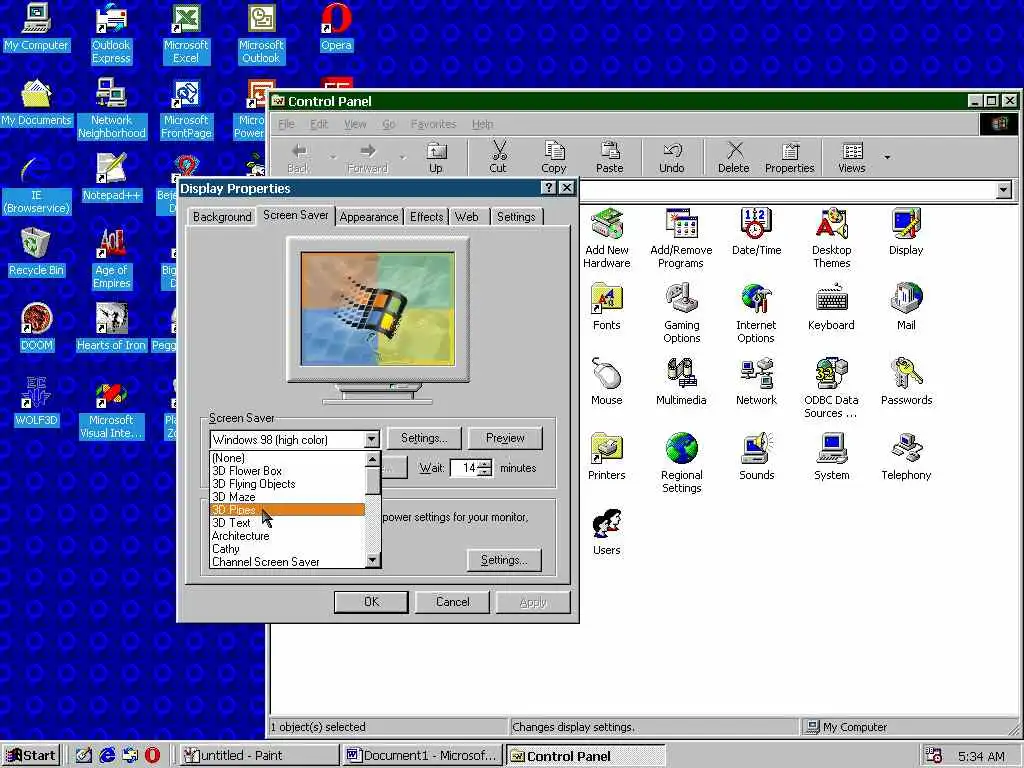Click the Undo toolbar button
This screenshot has width=1024, height=768.
coord(671,158)
